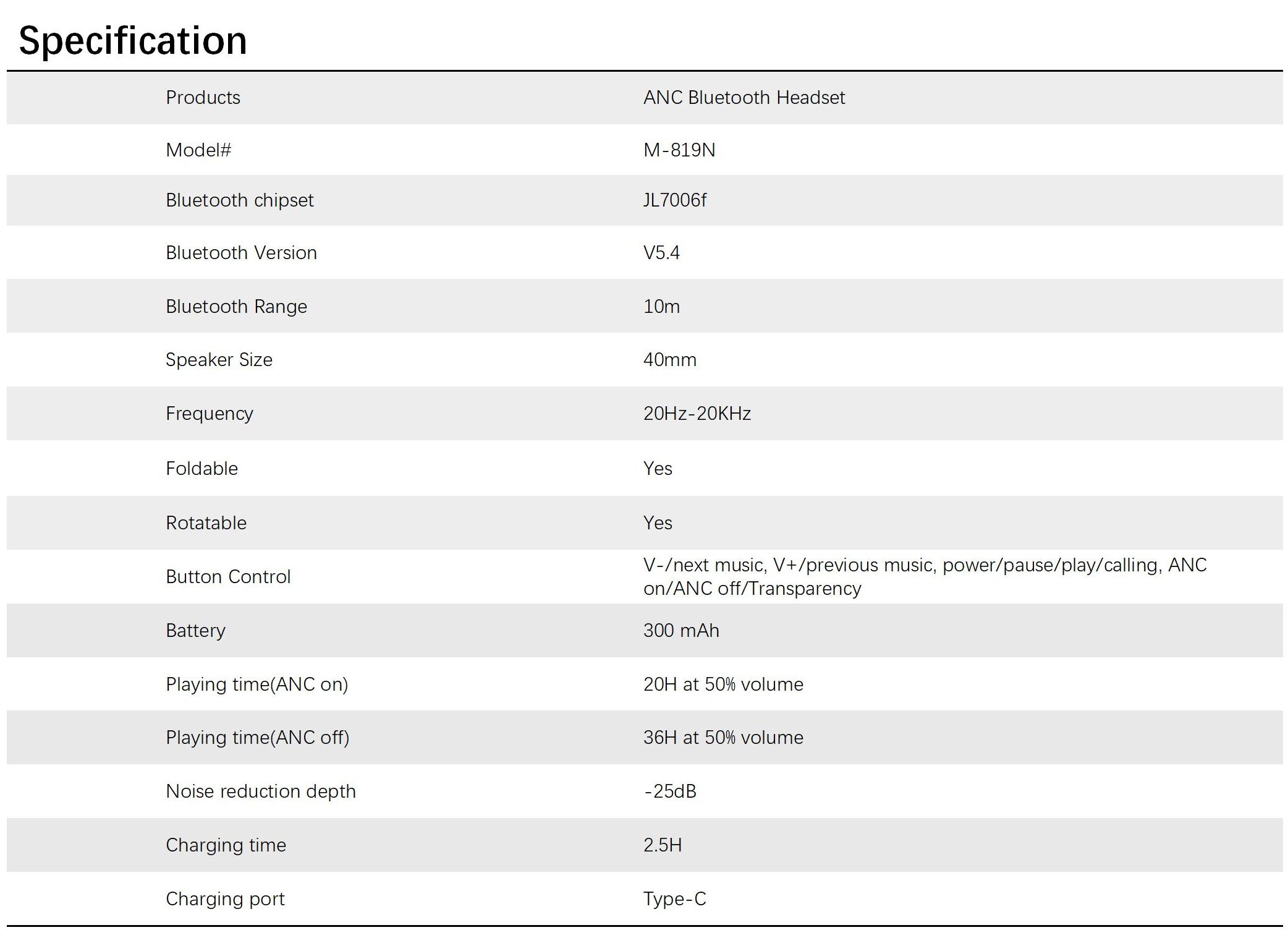Click the Products row label
The height and width of the screenshot is (930, 1288).
point(203,98)
